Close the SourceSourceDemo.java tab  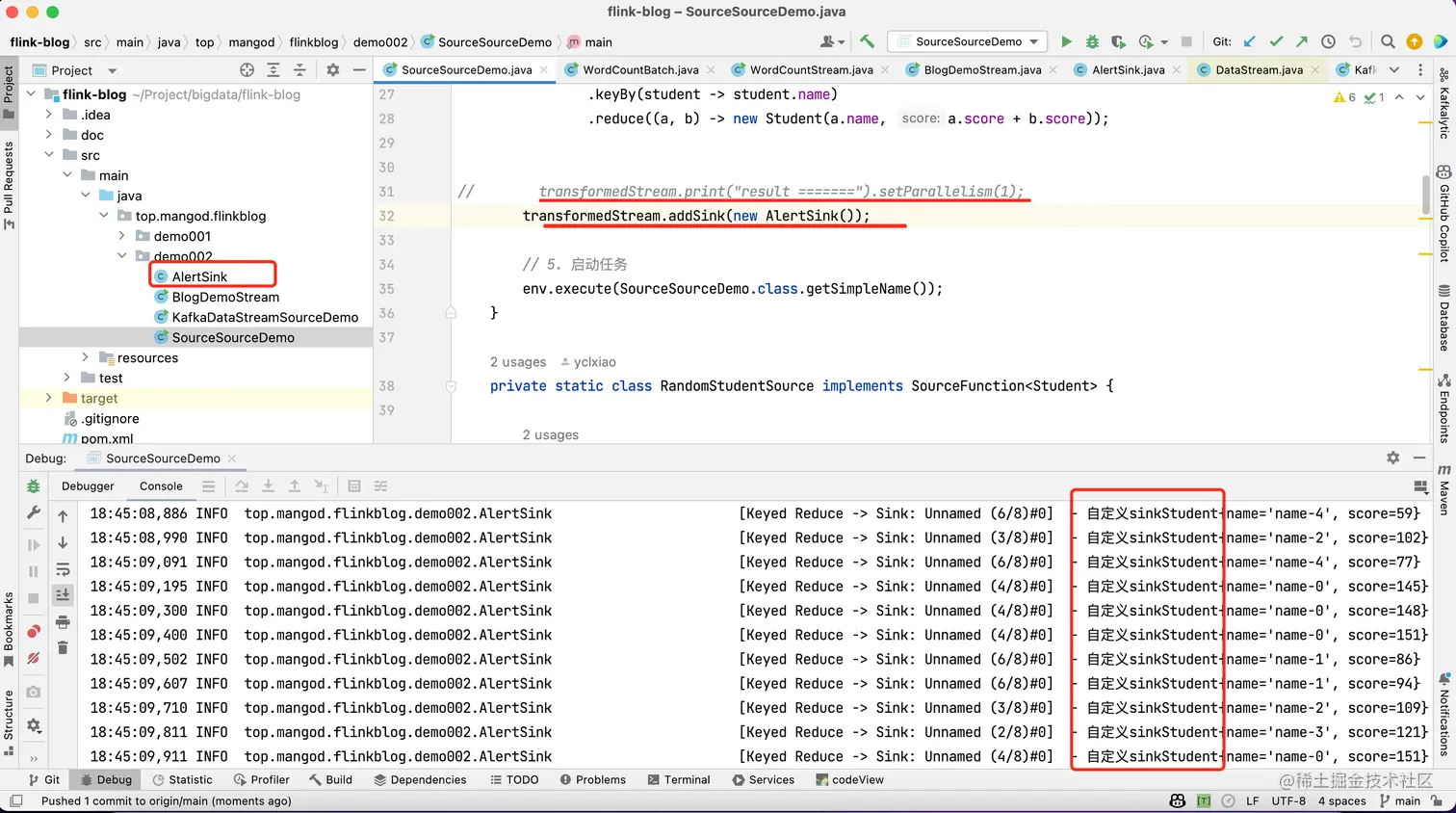pyautogui.click(x=544, y=69)
